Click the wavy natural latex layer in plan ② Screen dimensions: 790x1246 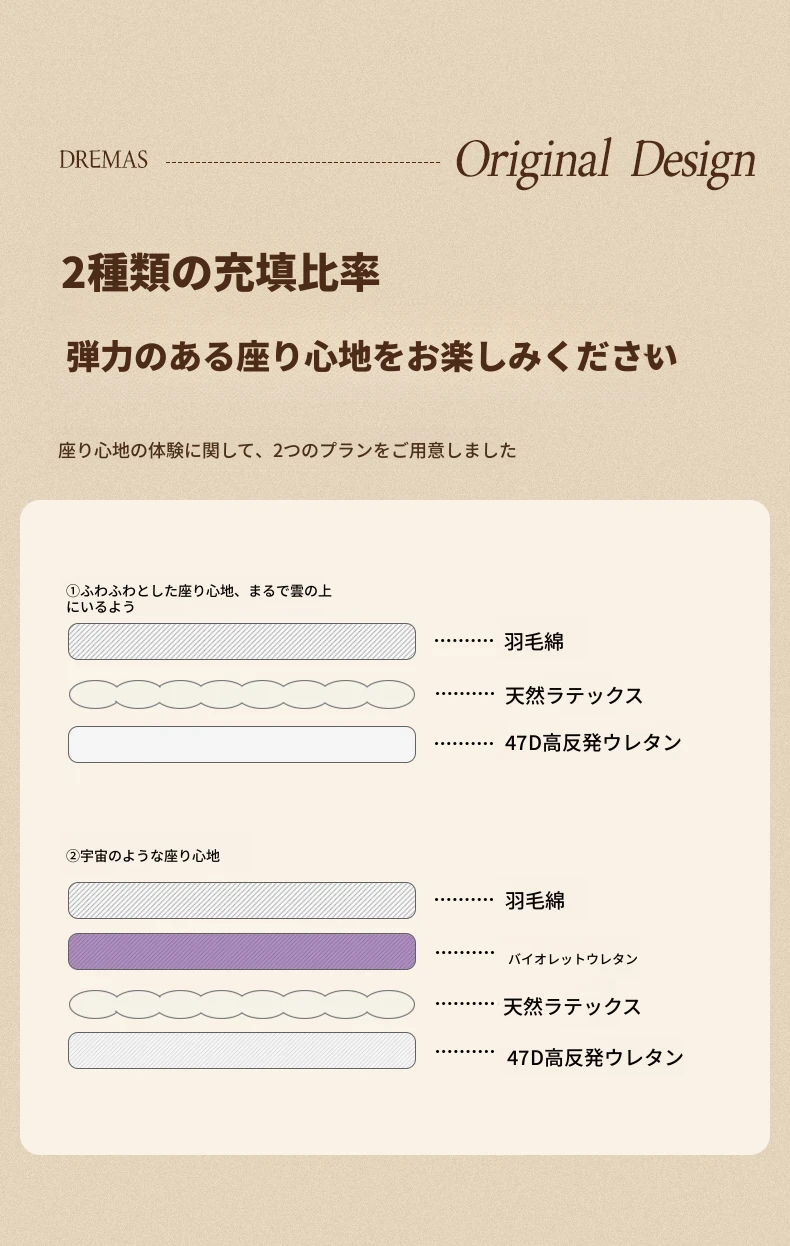242,1004
